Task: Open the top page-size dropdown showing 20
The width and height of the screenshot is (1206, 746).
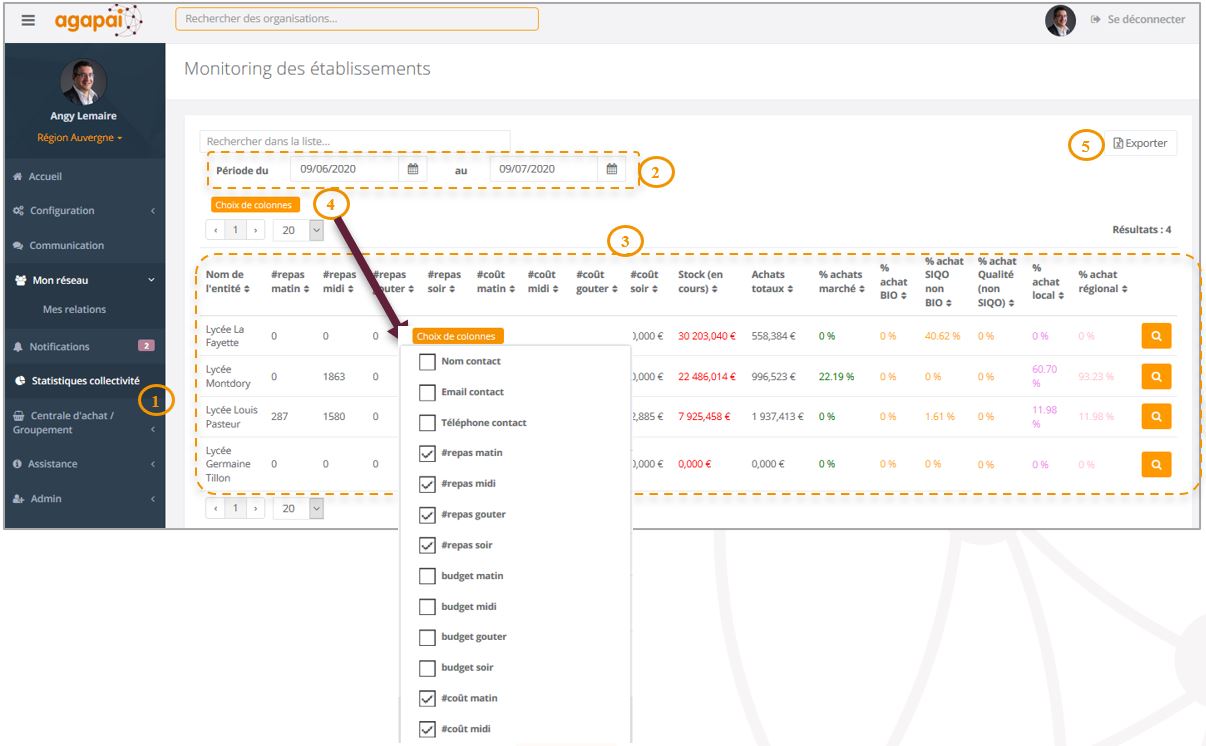Action: click(x=299, y=230)
